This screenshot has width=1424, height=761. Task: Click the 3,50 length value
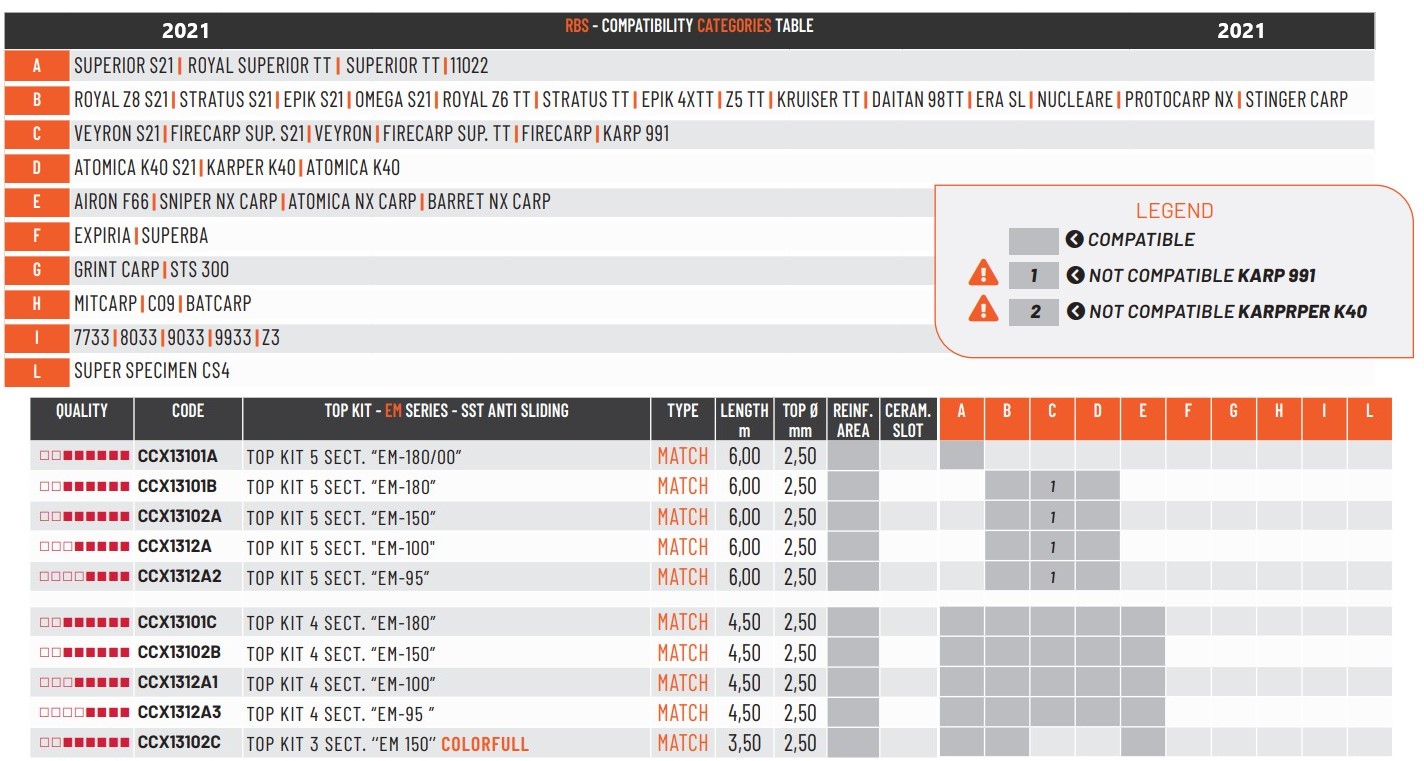[x=744, y=744]
